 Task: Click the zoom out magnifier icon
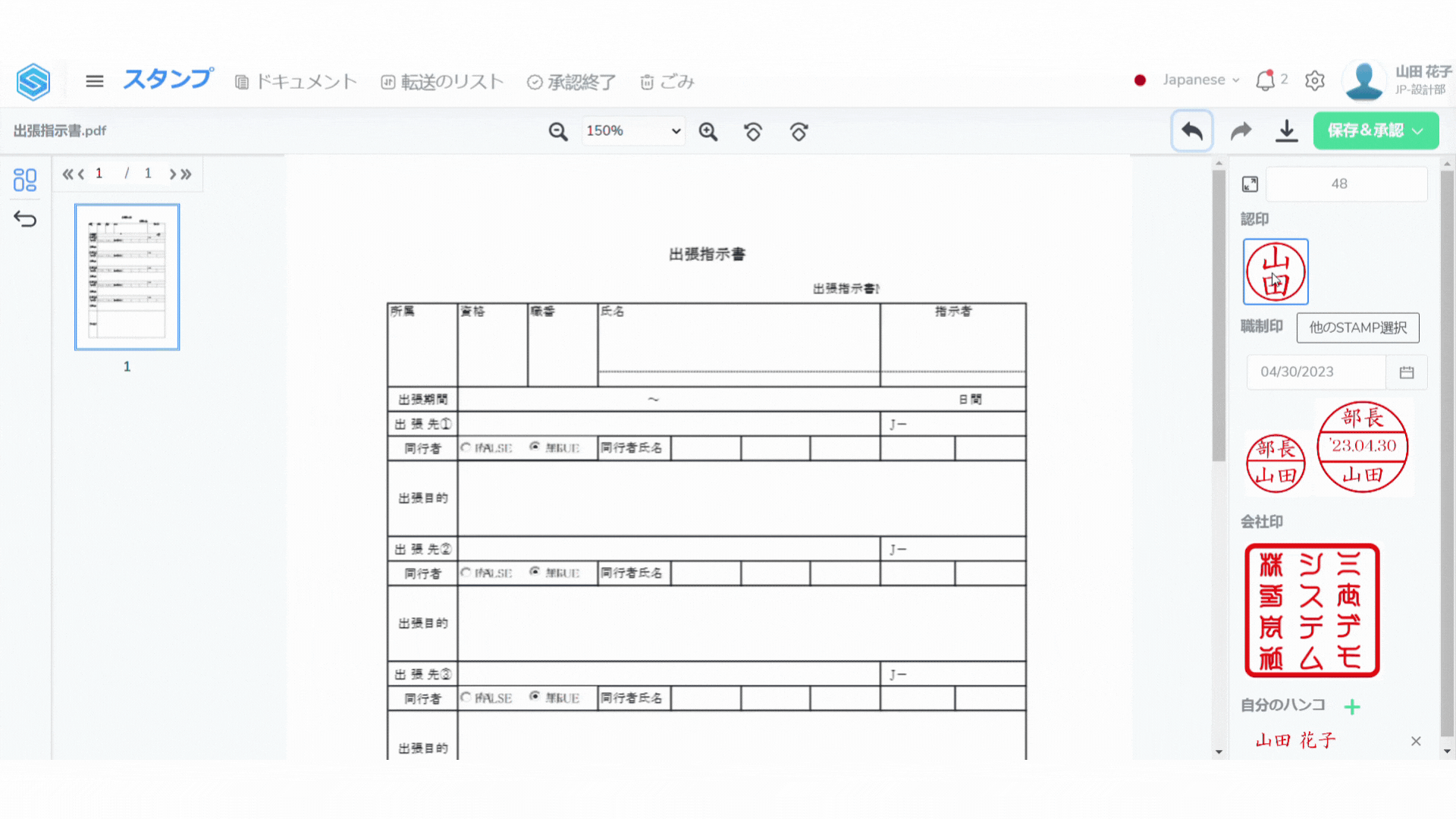click(x=558, y=131)
